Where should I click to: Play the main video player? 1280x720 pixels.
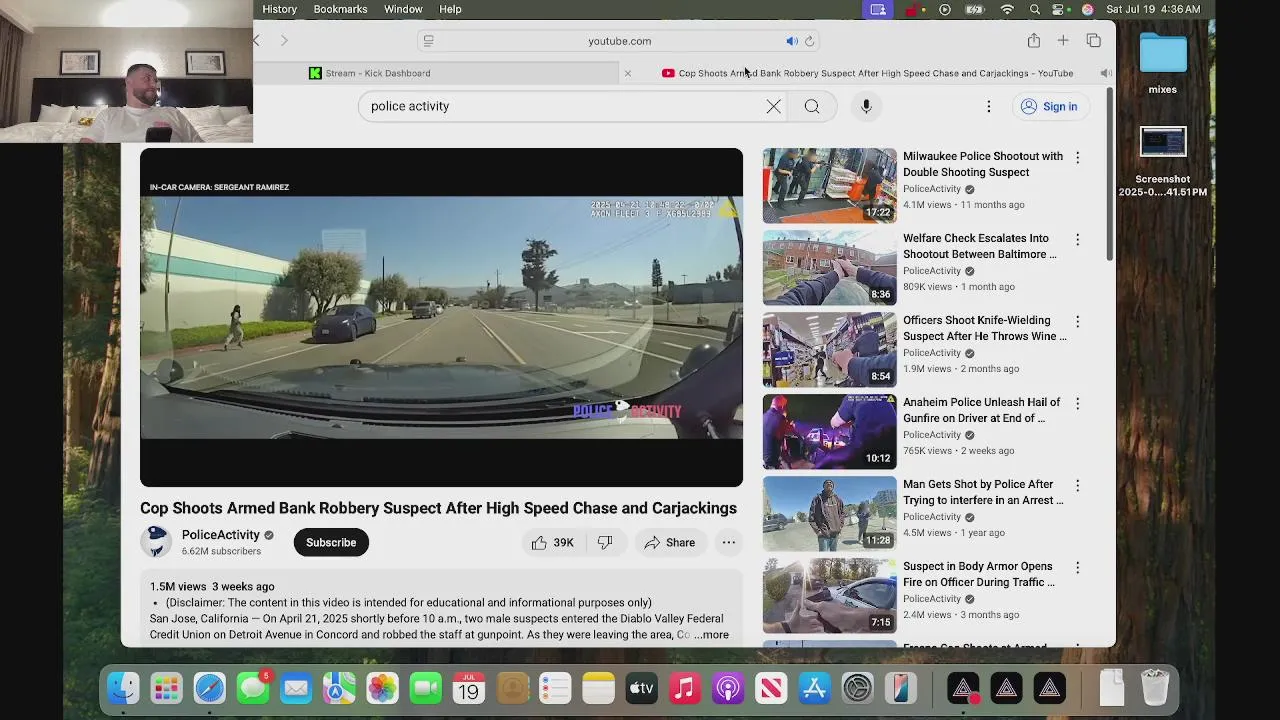pos(441,317)
